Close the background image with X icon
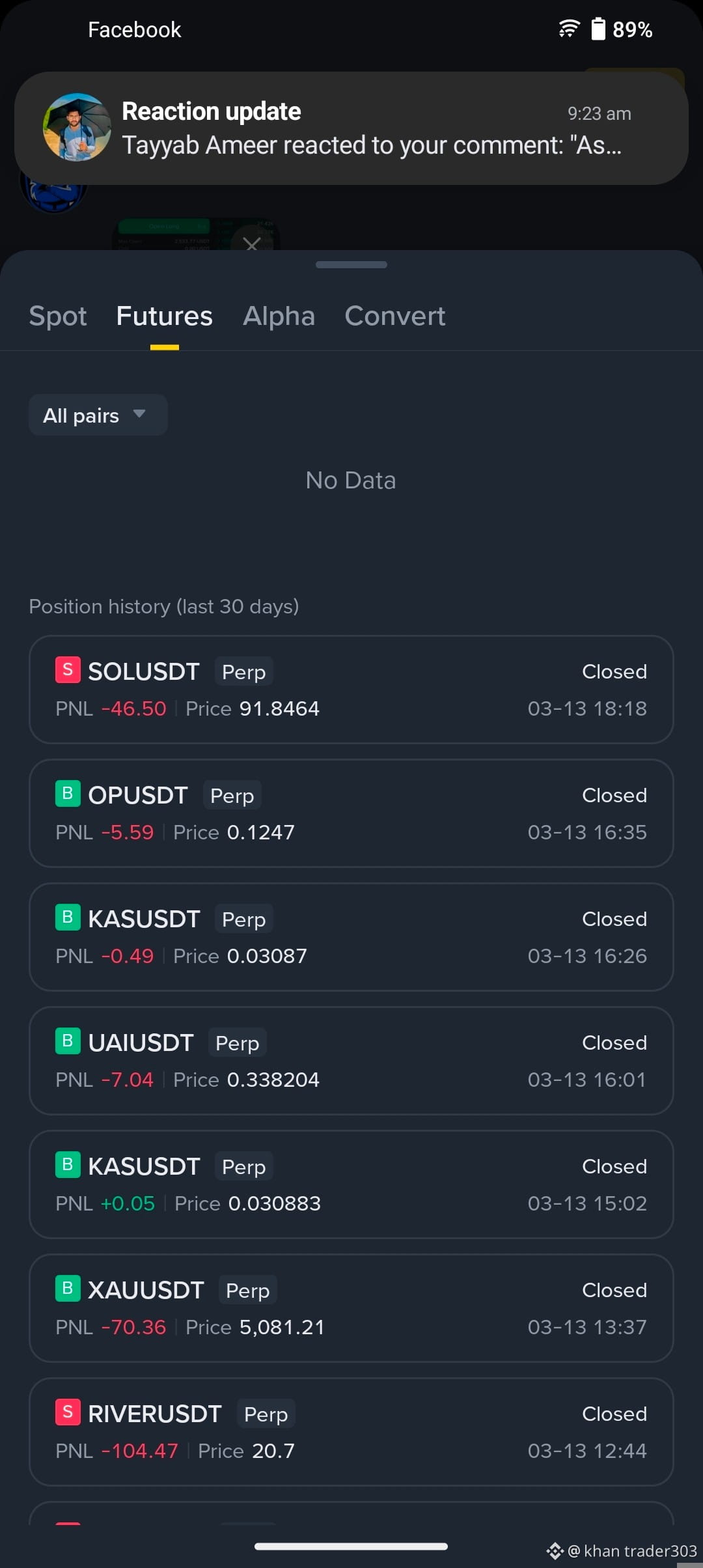 point(251,244)
